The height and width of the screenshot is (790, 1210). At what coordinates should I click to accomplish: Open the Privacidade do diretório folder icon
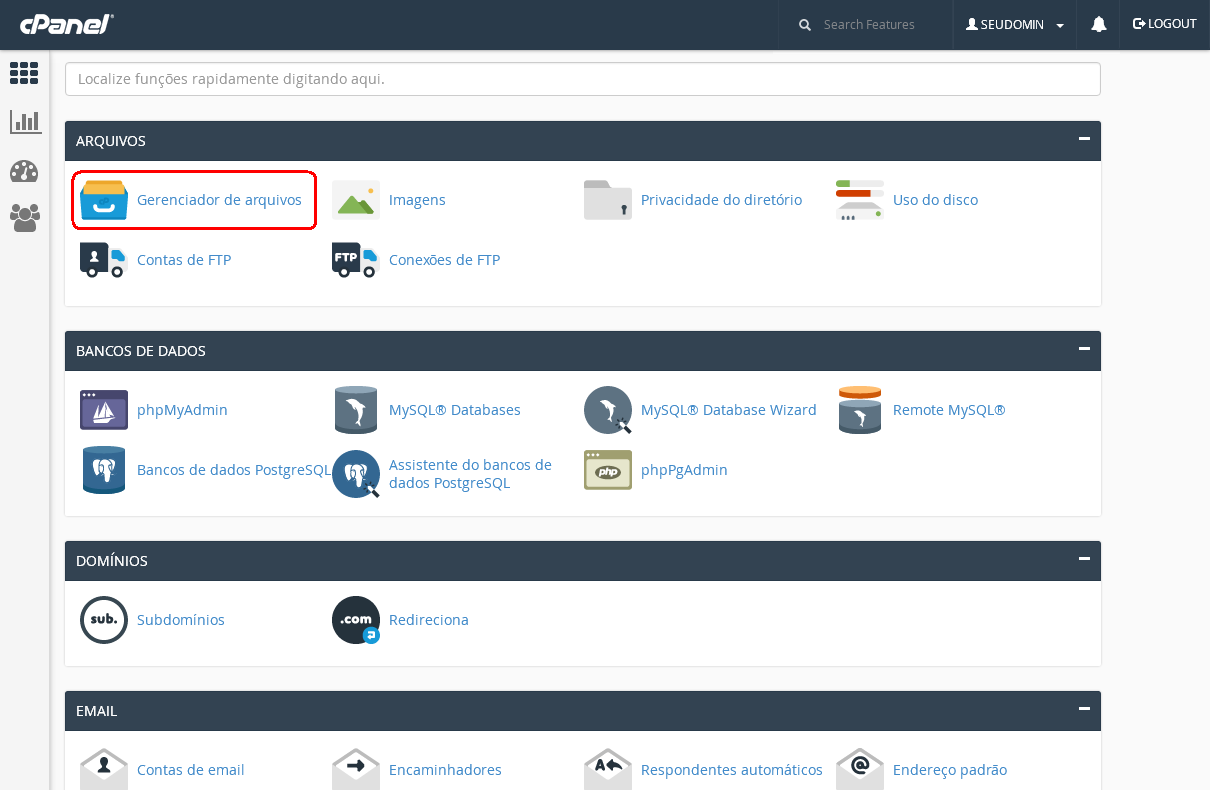click(x=608, y=200)
